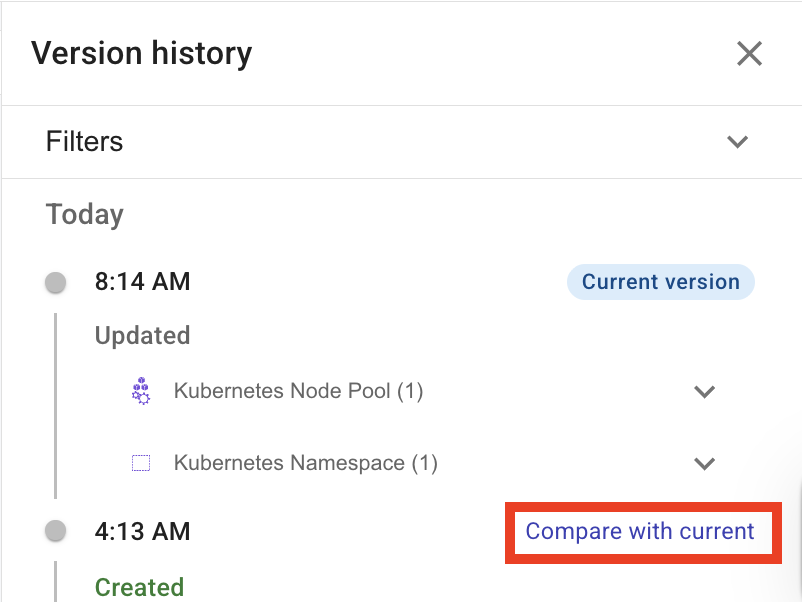Screen dimensions: 802x602
Task: Click the Kubernetes Node Pool icon
Action: point(141,391)
